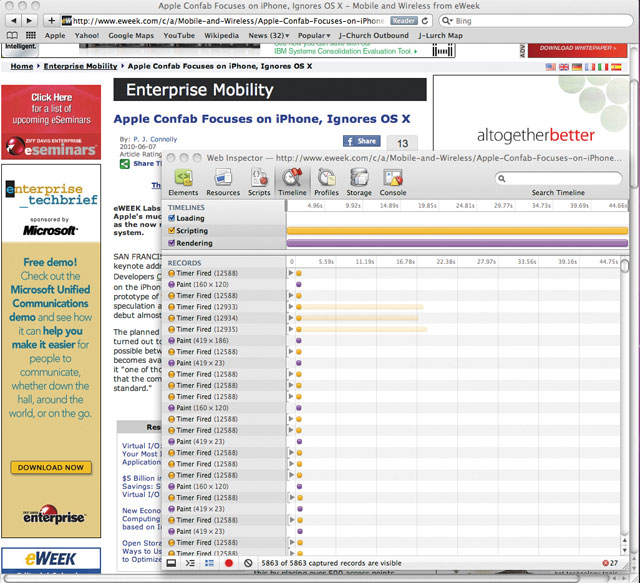
Task: Click the Rendering timeline purple bar
Action: [457, 243]
